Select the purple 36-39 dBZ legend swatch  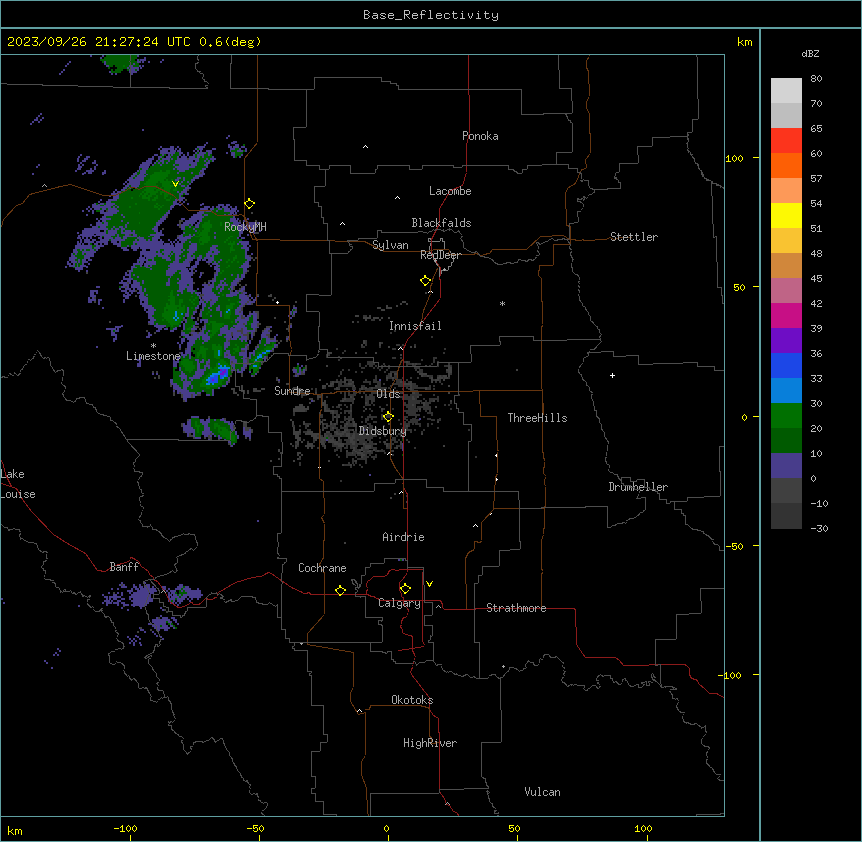pos(786,341)
